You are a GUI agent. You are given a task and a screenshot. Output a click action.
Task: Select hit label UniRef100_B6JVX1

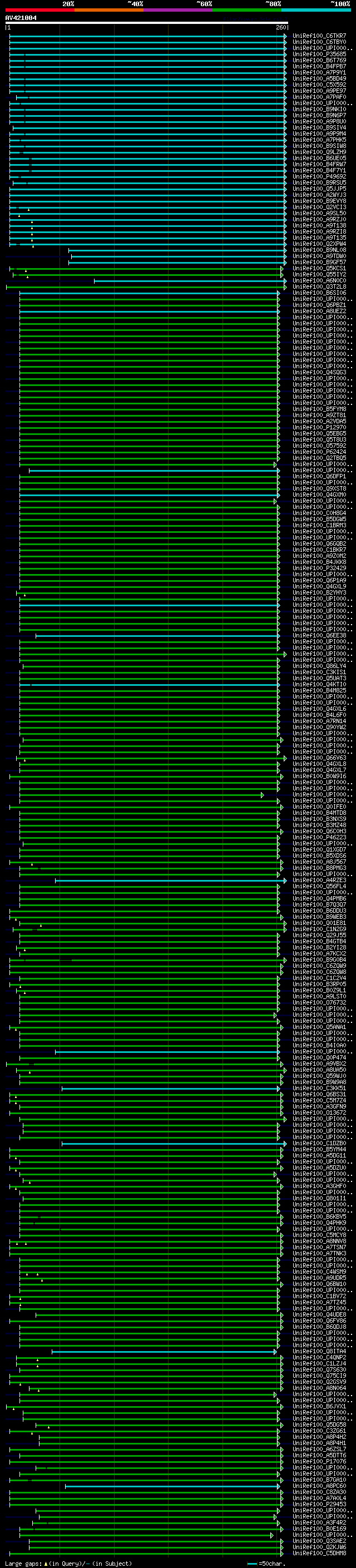tap(319, 1406)
